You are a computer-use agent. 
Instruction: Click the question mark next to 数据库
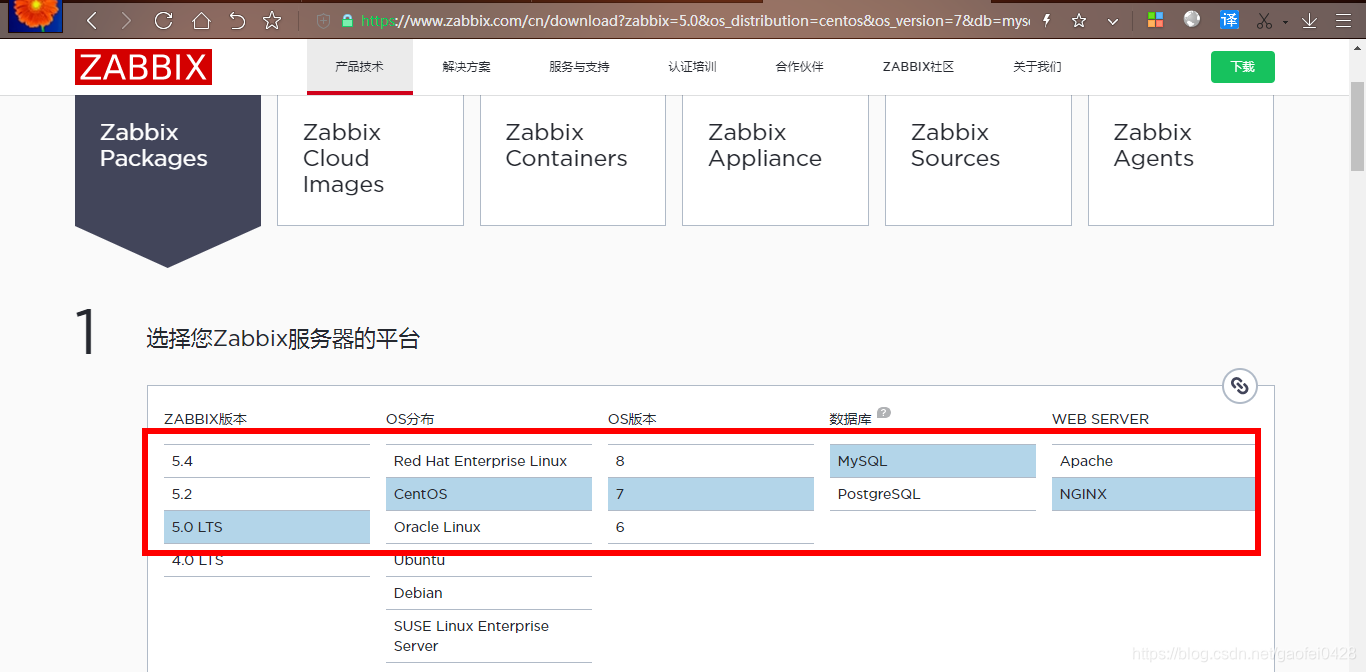click(884, 413)
